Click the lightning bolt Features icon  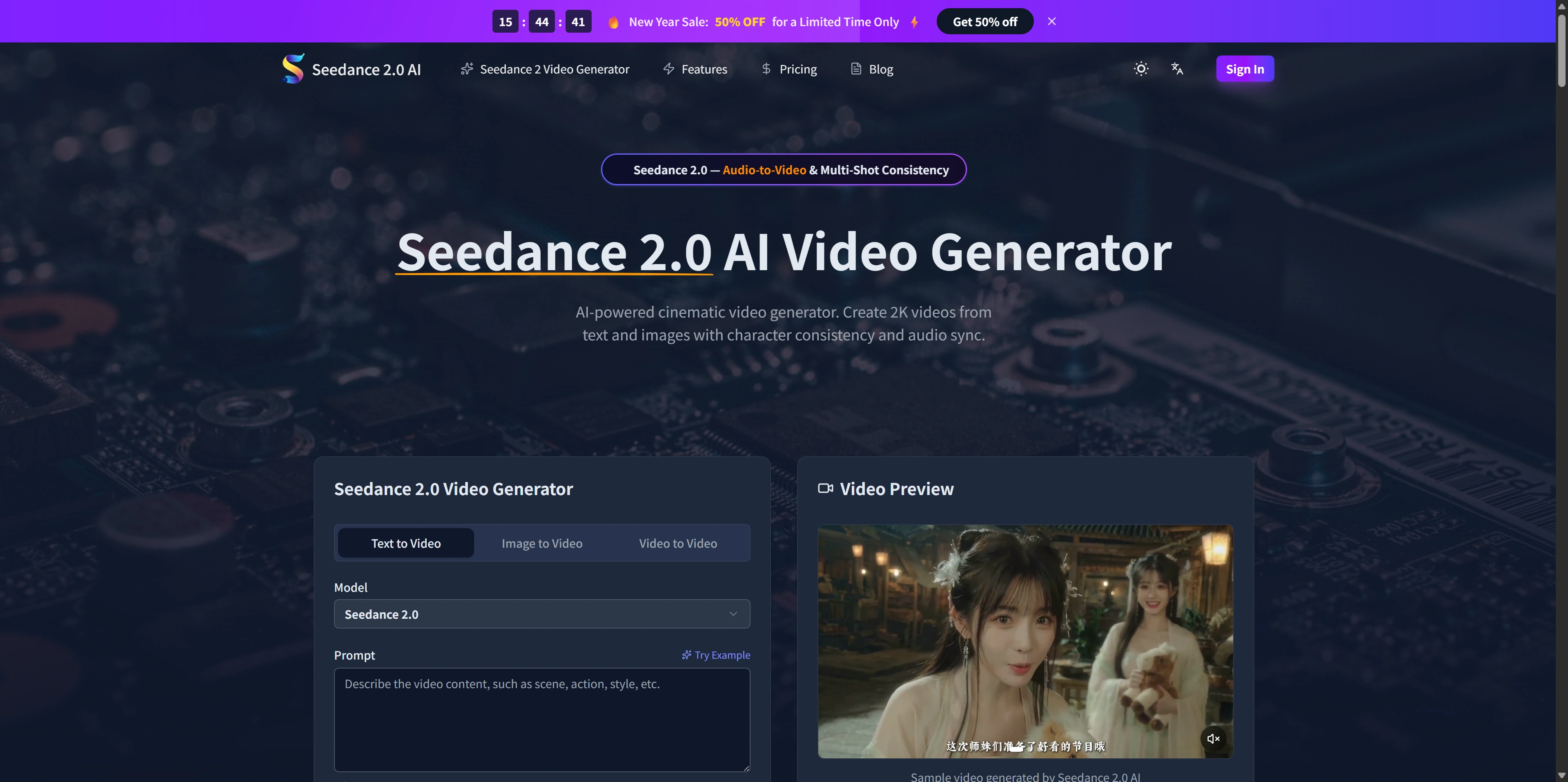[668, 69]
